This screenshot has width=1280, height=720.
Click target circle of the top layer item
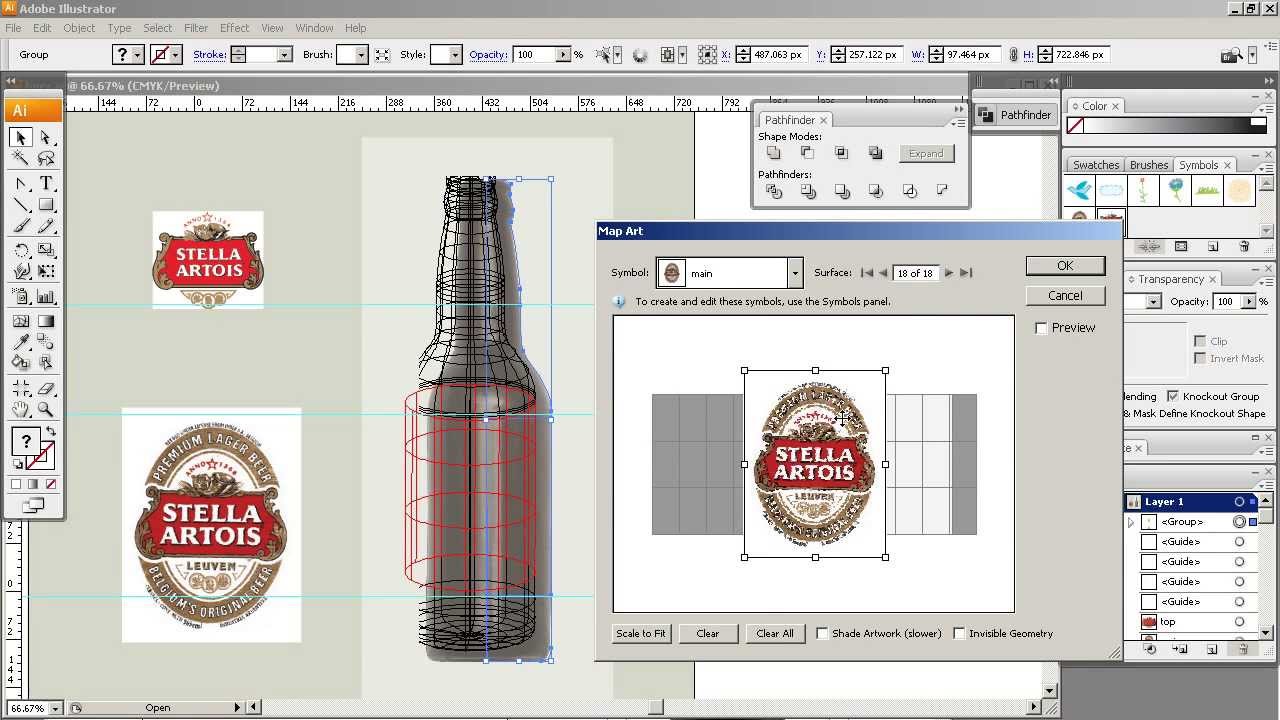click(x=1239, y=622)
